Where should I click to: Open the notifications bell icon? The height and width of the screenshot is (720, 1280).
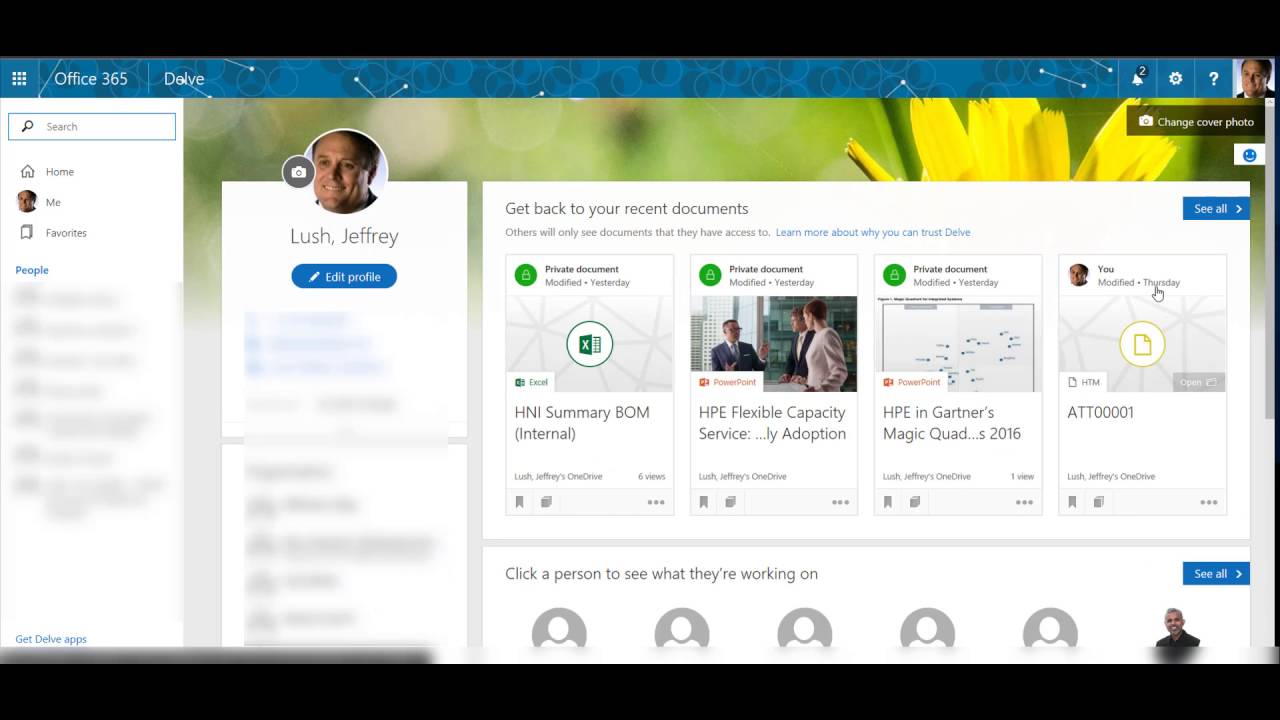click(1138, 78)
